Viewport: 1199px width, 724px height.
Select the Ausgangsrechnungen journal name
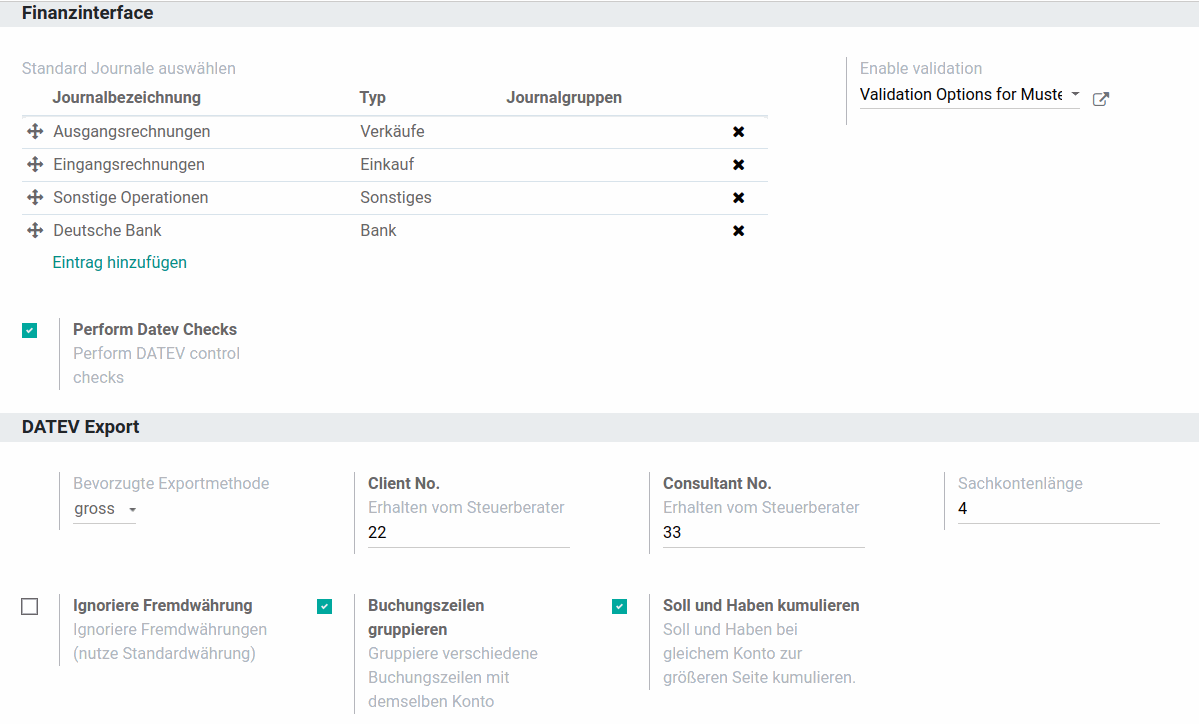132,131
